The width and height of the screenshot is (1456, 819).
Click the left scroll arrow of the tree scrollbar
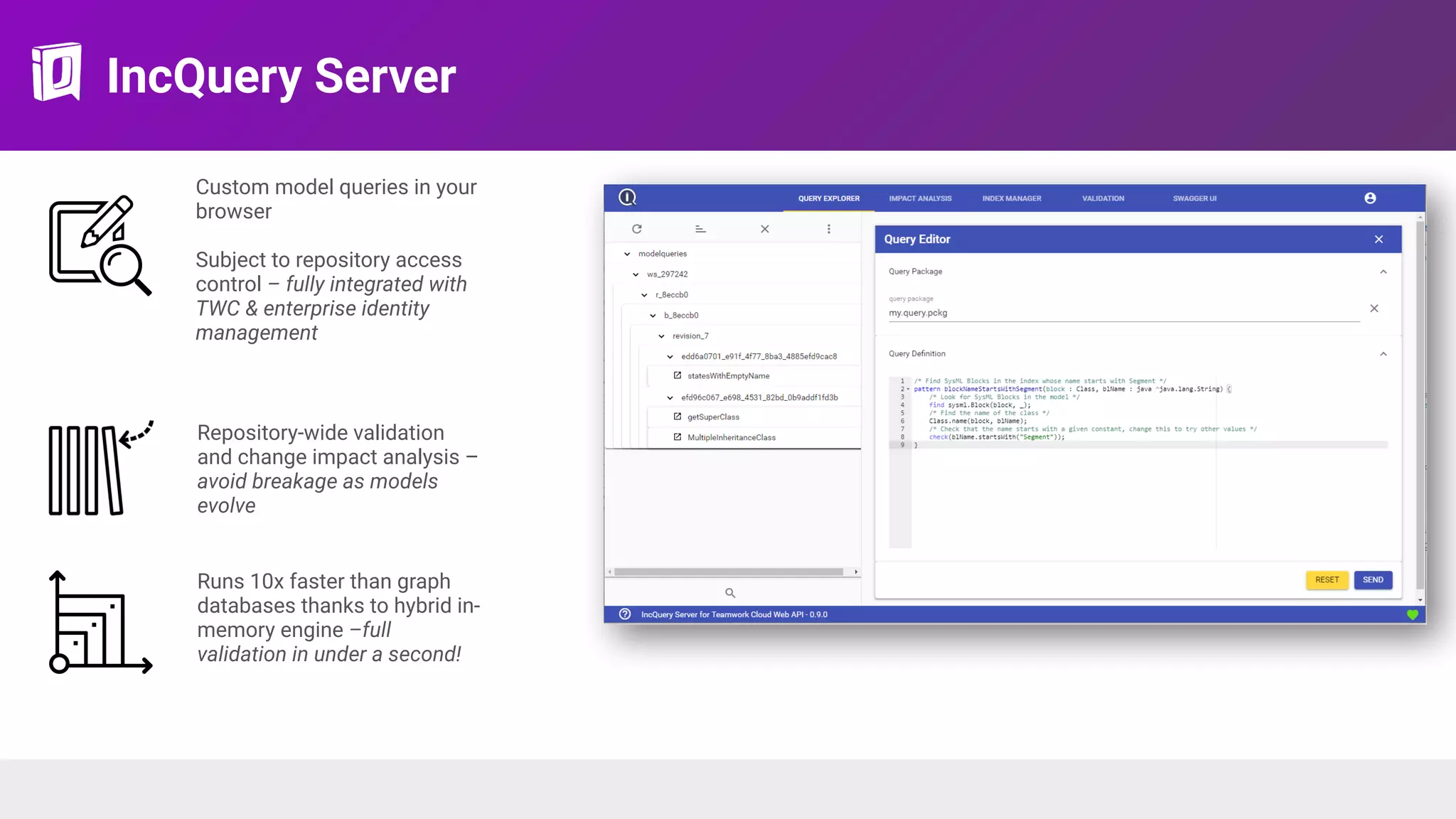click(x=609, y=572)
